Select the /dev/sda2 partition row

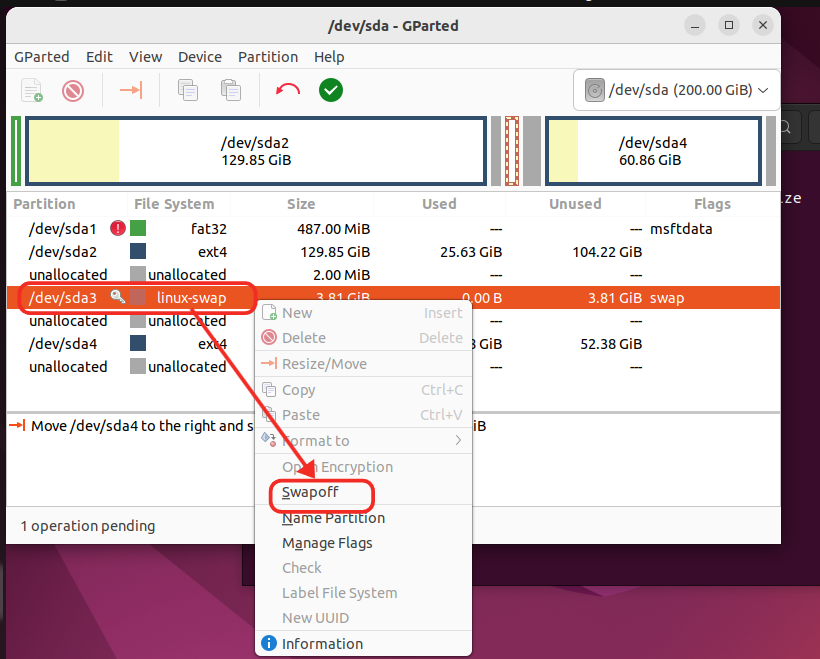click(393, 252)
